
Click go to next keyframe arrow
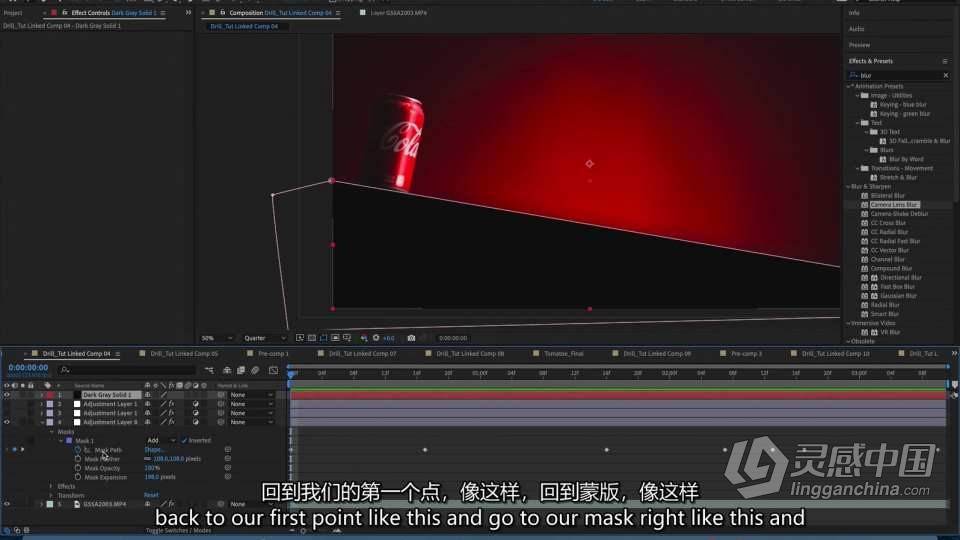tap(23, 449)
